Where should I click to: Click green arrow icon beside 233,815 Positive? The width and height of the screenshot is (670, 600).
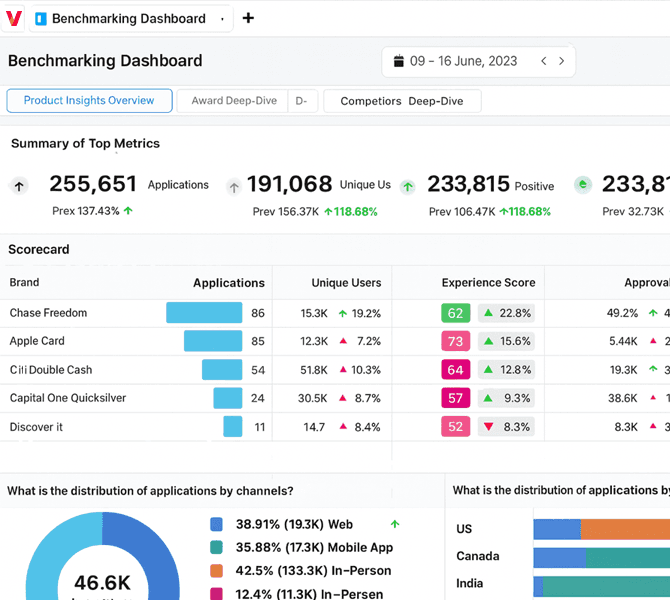tap(408, 187)
